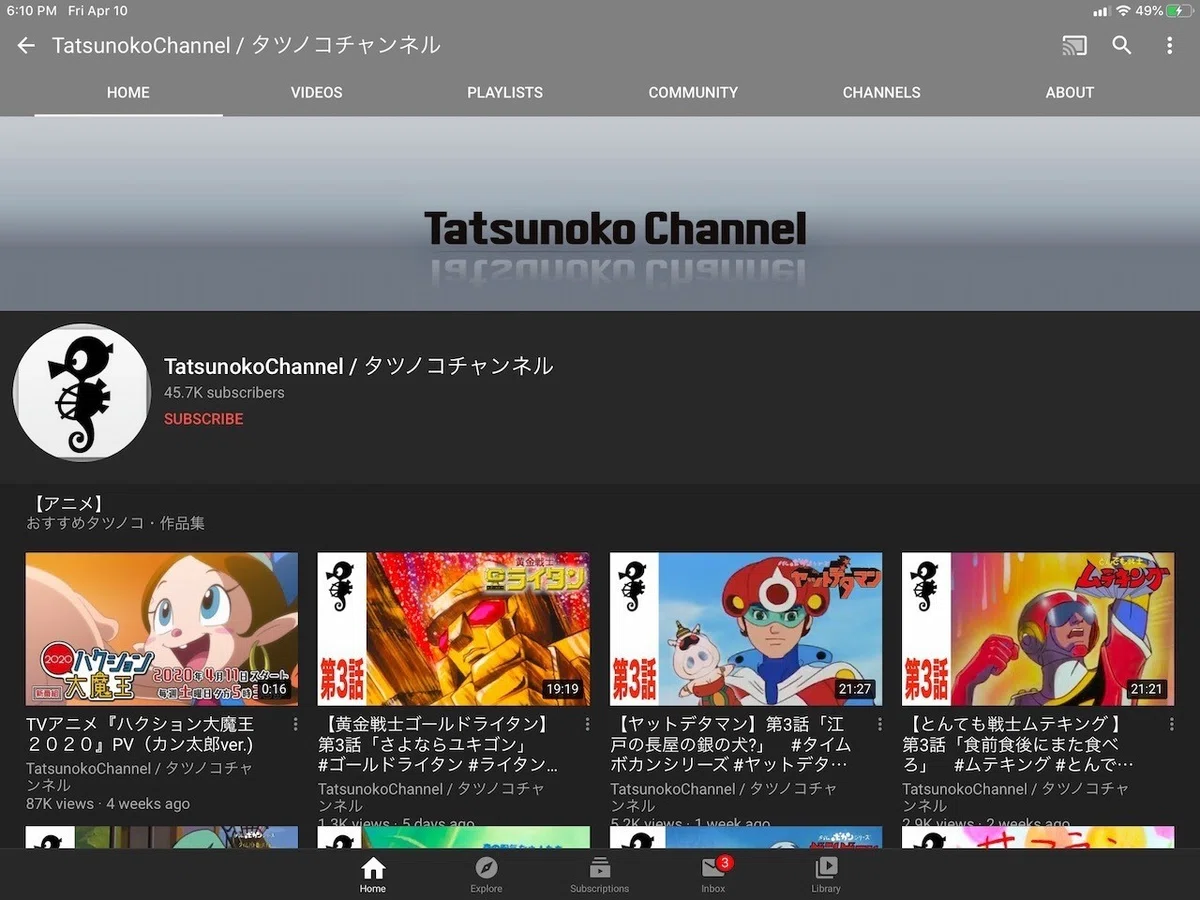Open Explore in bottom navigation
The height and width of the screenshot is (900, 1200).
click(x=486, y=875)
